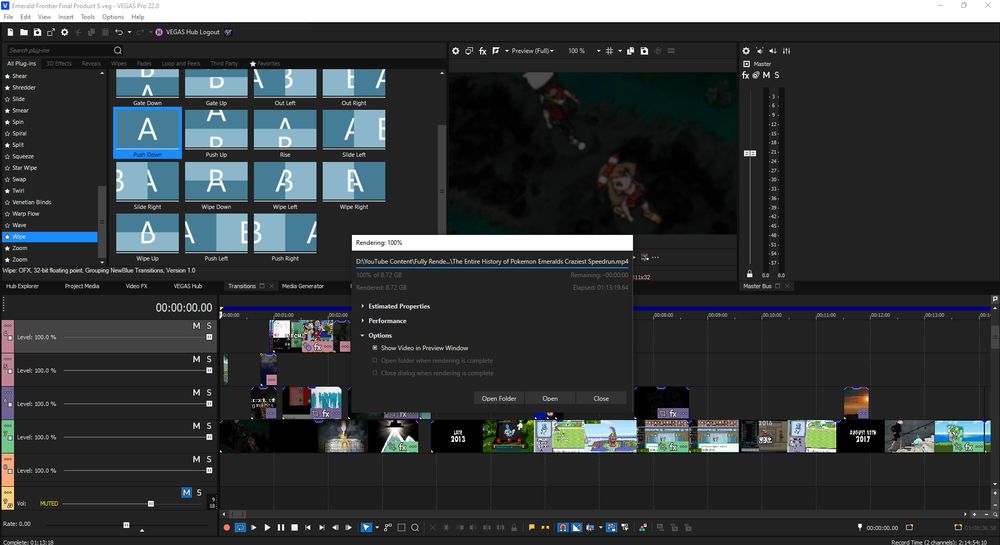Select Venetian Blinds transition in list
Image resolution: width=1000 pixels, height=545 pixels.
(x=31, y=202)
